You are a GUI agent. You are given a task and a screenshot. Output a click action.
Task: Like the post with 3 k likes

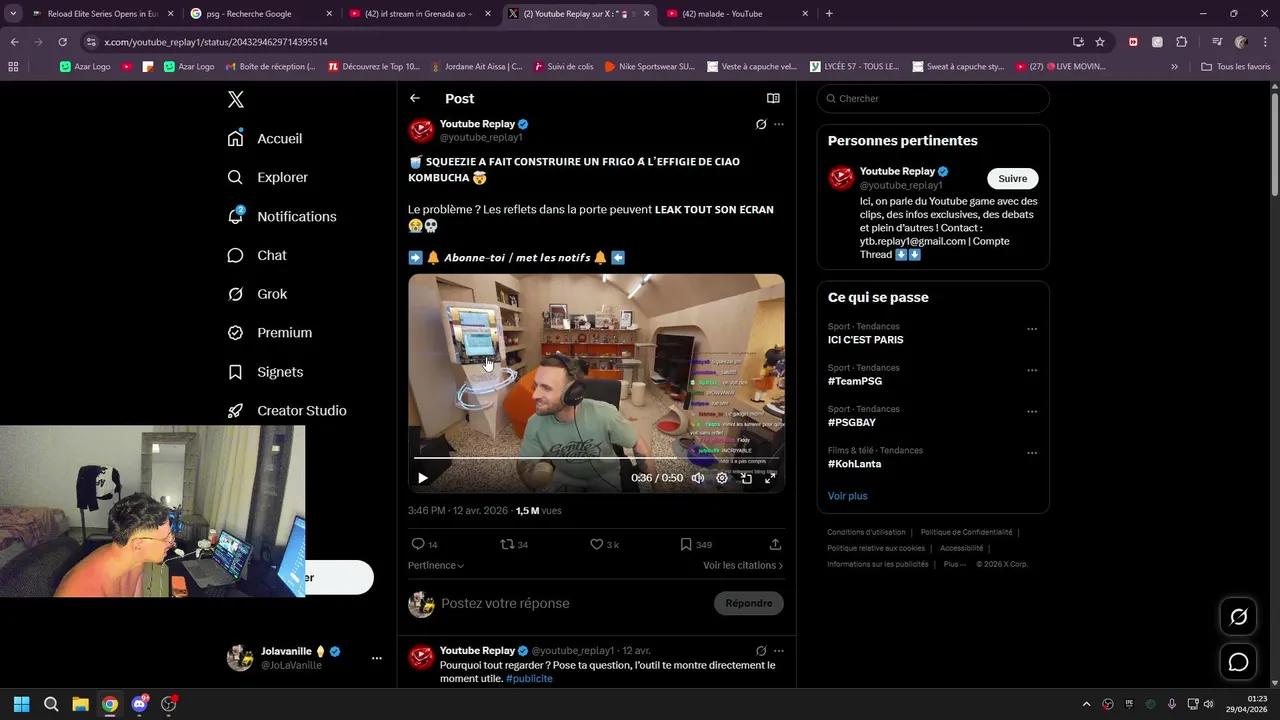604,544
